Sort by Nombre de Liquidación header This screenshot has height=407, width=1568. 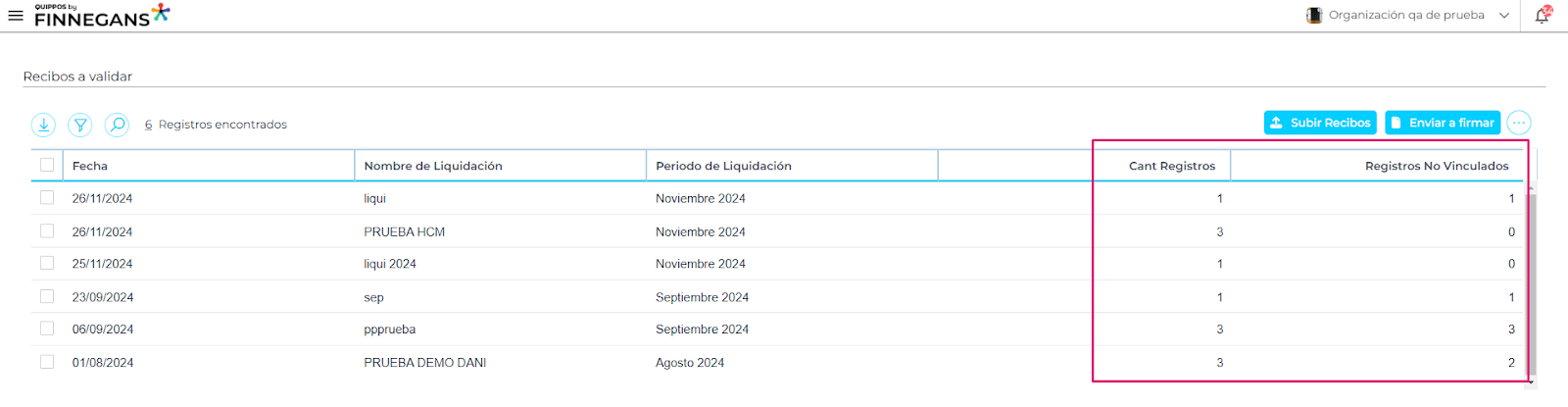point(433,166)
